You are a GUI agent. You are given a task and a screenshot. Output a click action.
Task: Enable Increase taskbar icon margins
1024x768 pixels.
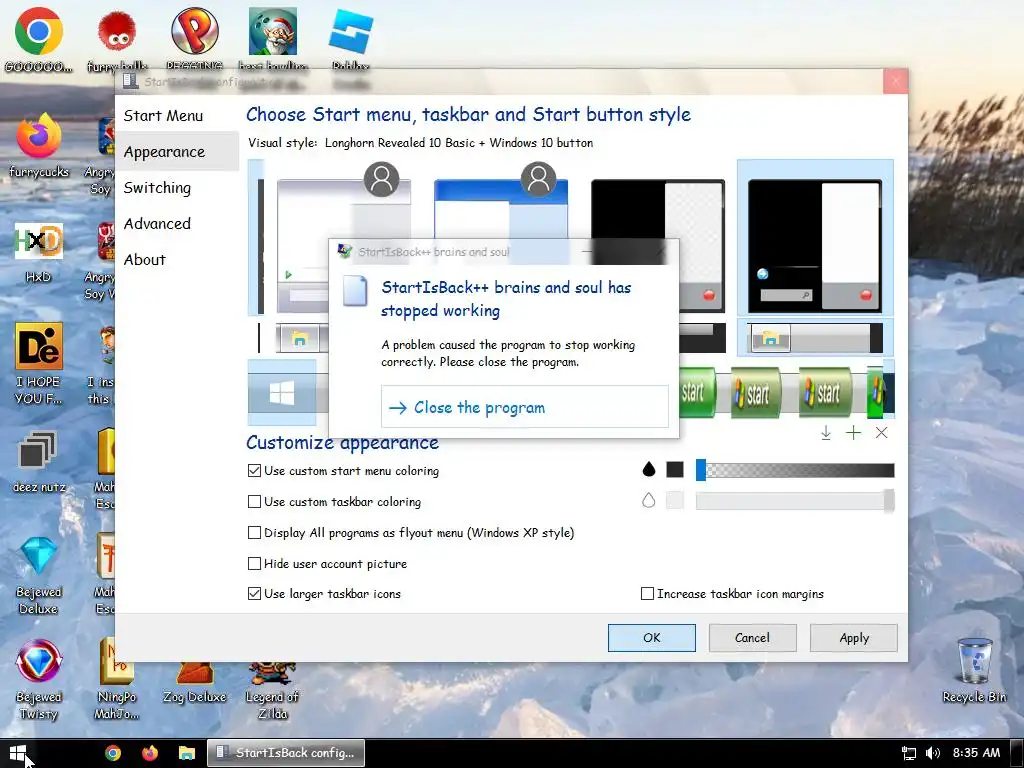[x=647, y=594]
